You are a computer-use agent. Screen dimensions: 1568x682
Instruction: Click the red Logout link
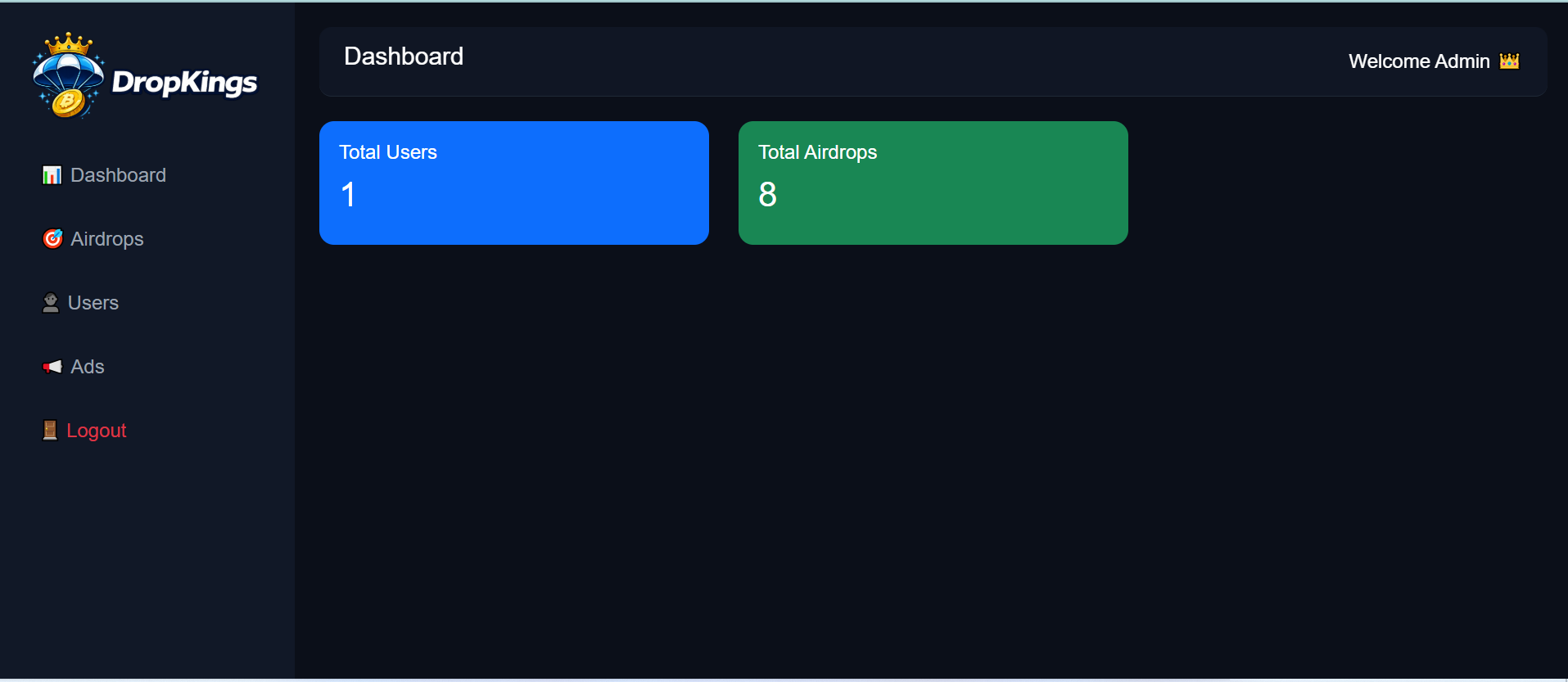point(97,431)
